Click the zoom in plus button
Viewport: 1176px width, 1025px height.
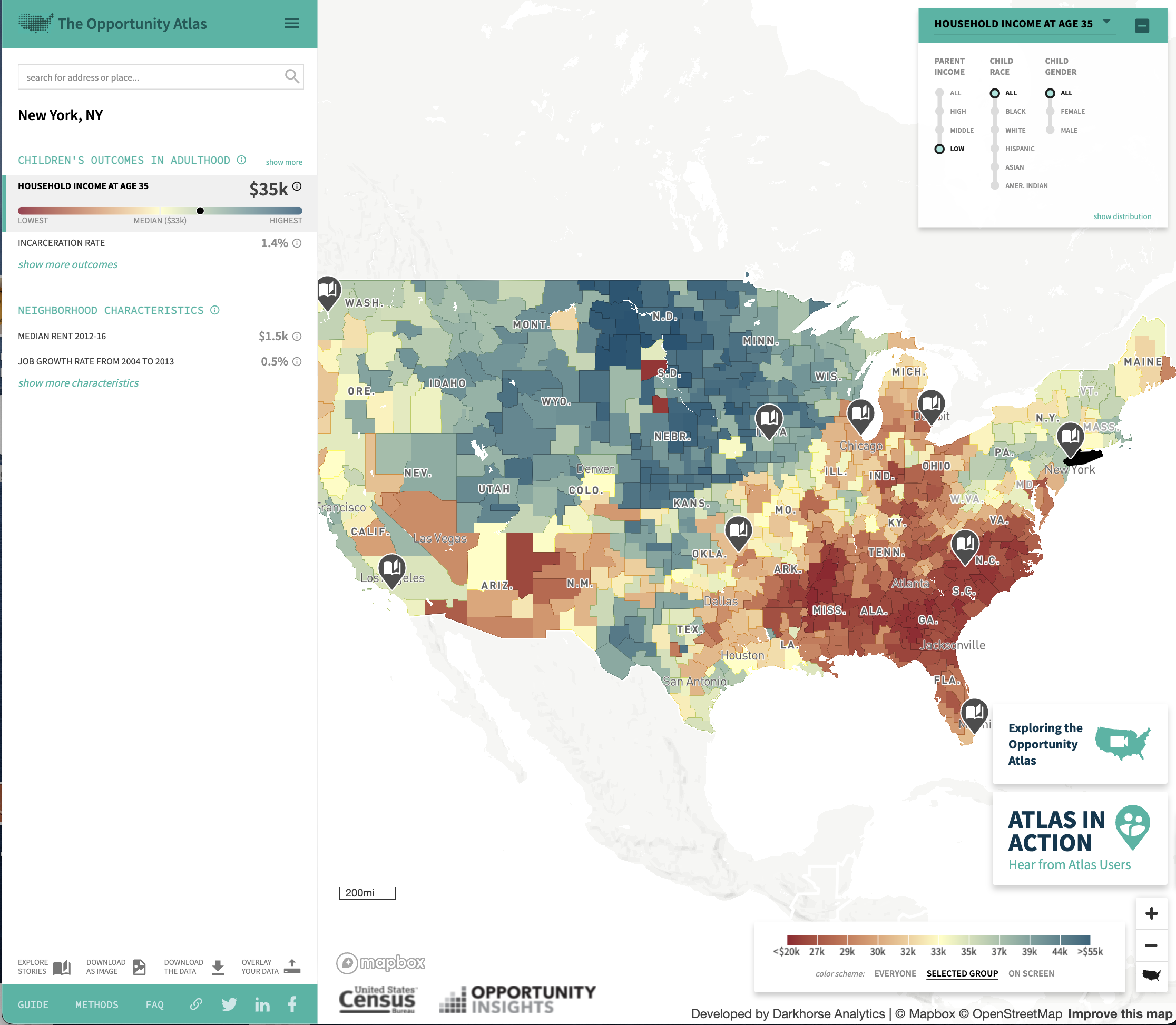click(1151, 913)
